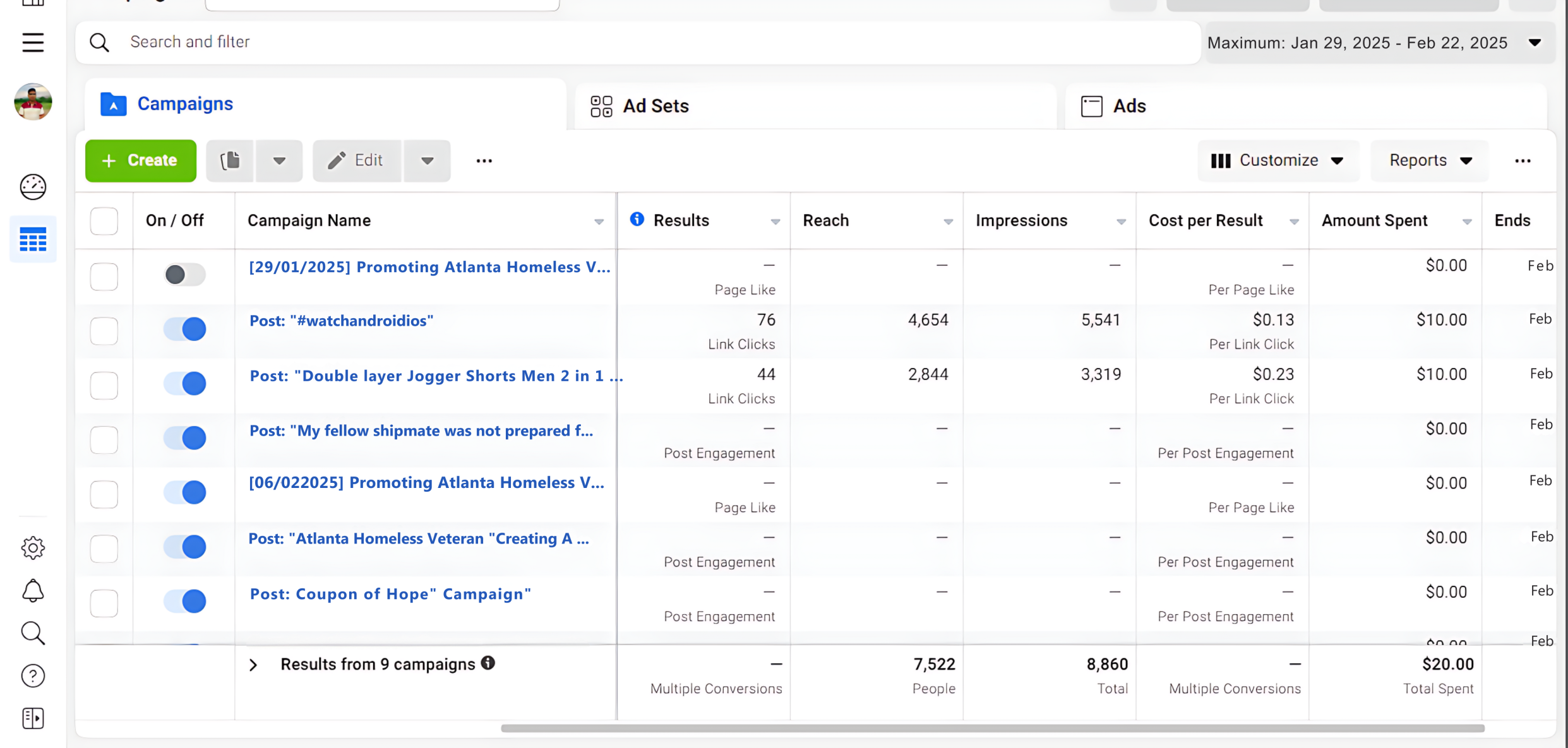
Task: Click the green Create button
Action: pyautogui.click(x=140, y=161)
